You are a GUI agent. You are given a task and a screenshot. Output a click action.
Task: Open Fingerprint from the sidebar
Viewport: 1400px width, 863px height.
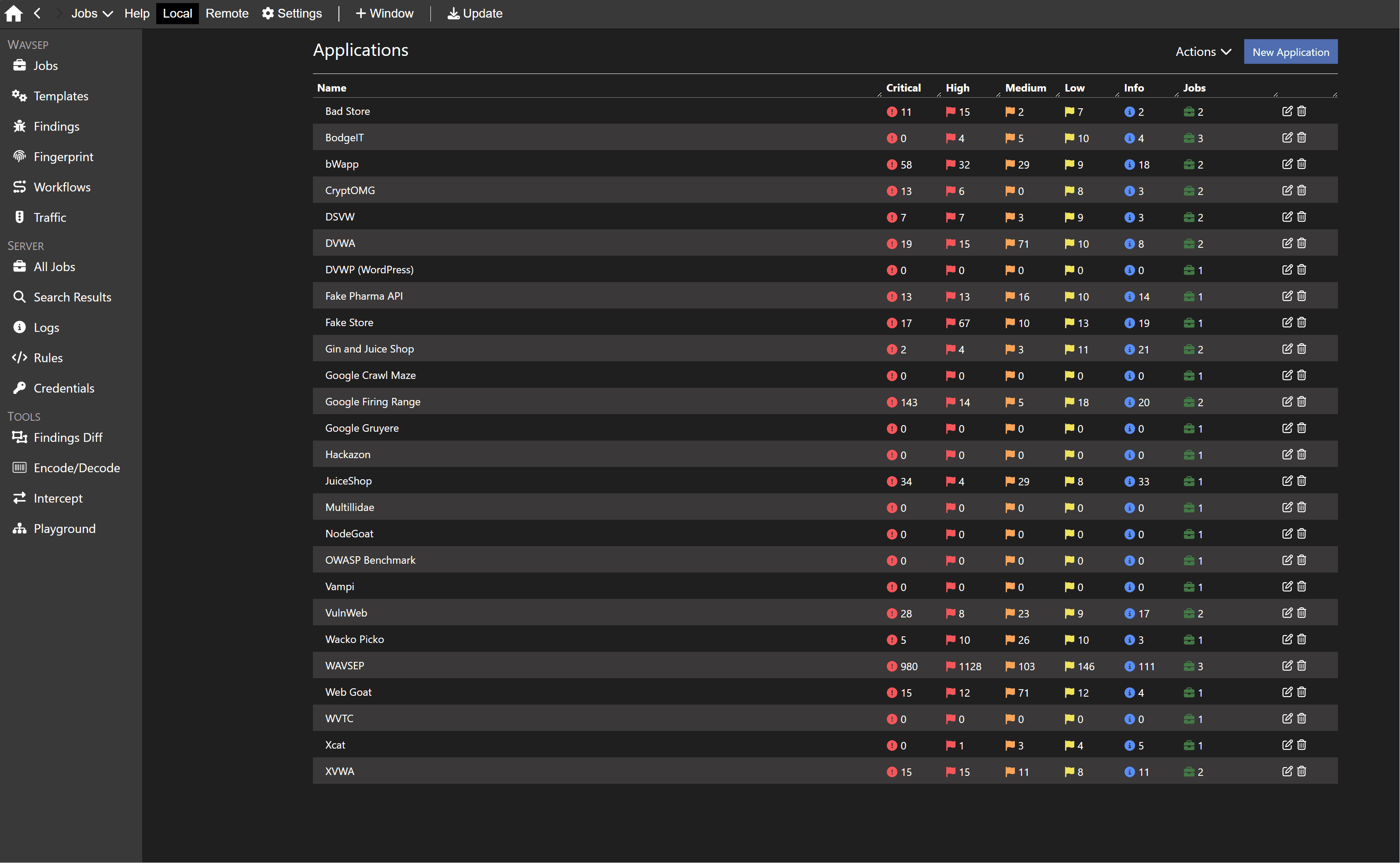point(63,157)
